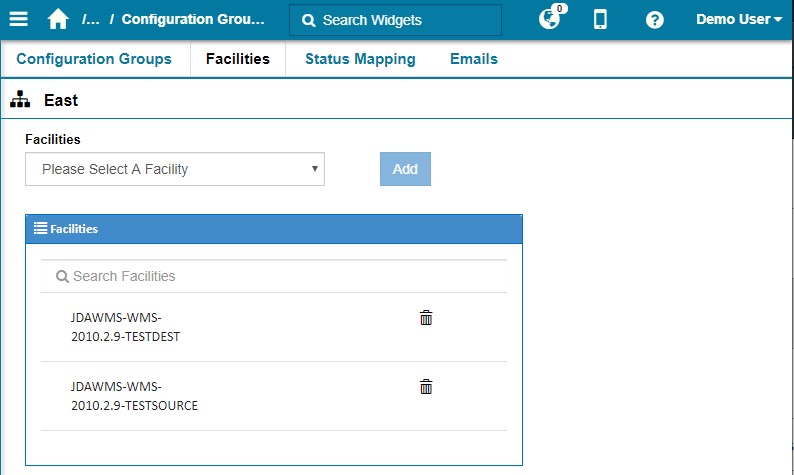This screenshot has height=475, width=794.
Task: Delete the TESTDEST facility with its trash icon
Action: (426, 318)
